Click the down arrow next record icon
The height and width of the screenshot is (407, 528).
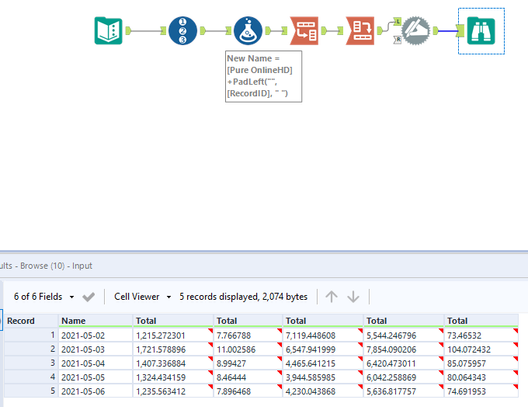353,297
